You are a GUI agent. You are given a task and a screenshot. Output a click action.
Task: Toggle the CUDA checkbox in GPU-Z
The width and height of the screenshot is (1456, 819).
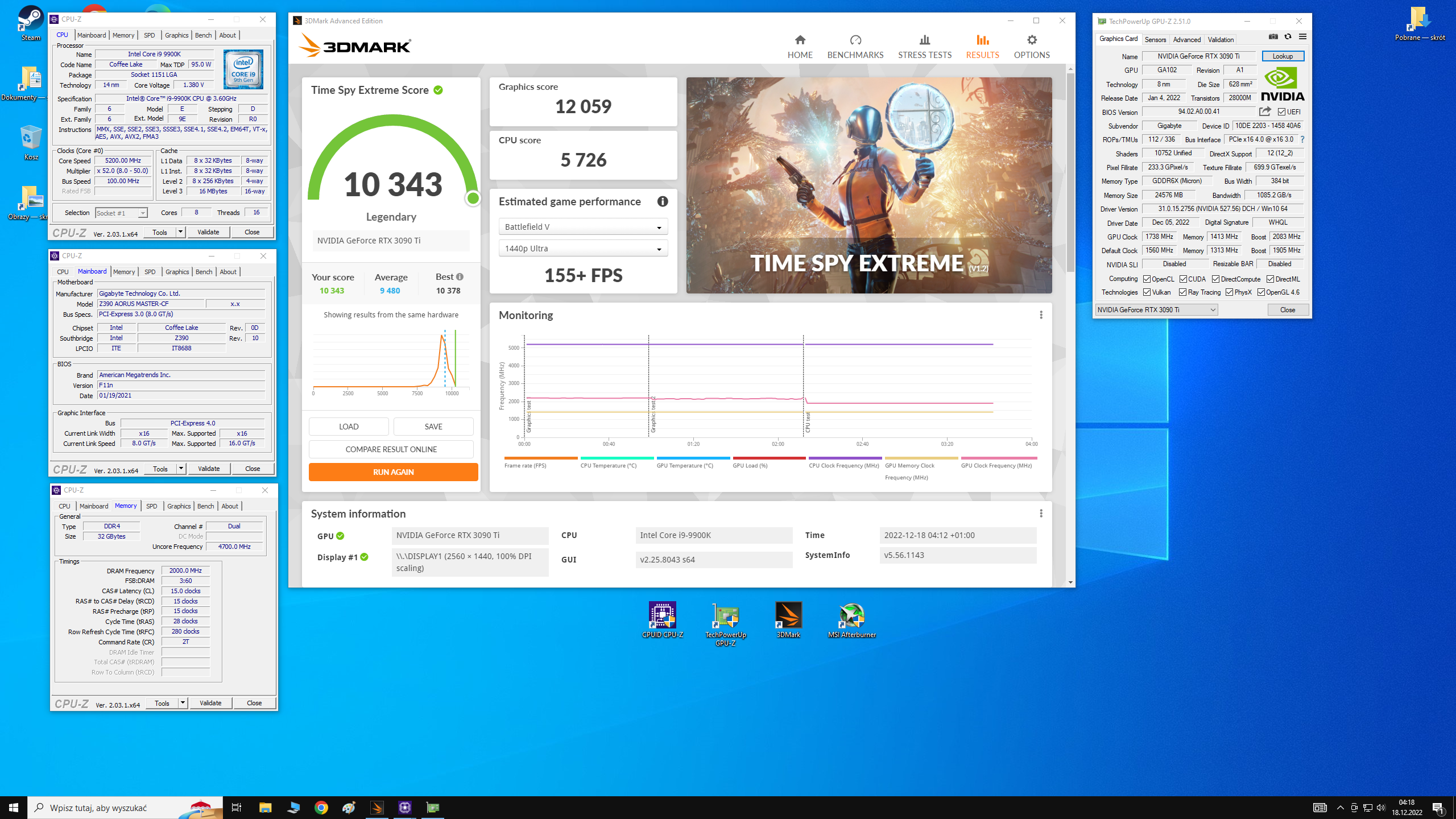[1183, 279]
